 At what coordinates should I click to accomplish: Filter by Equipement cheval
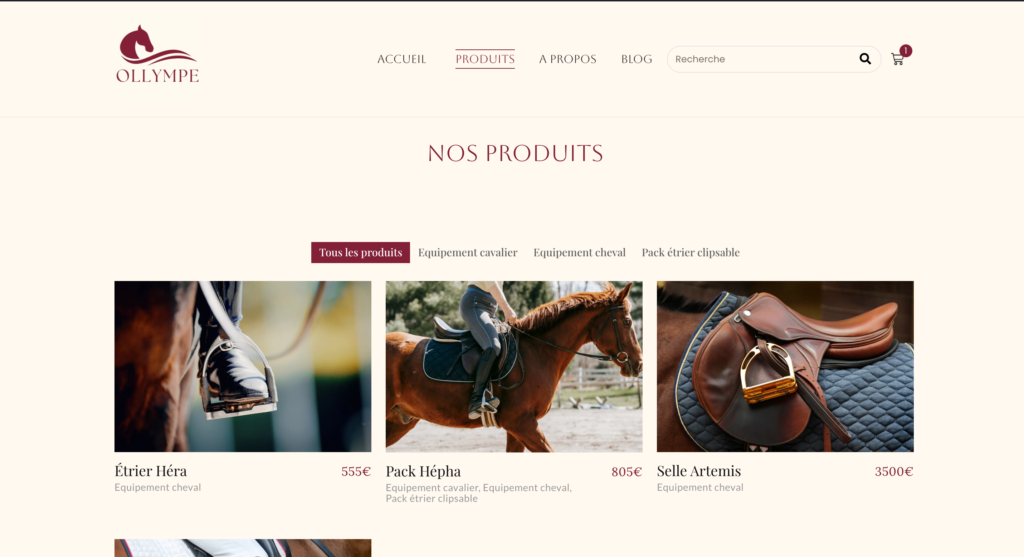point(579,252)
